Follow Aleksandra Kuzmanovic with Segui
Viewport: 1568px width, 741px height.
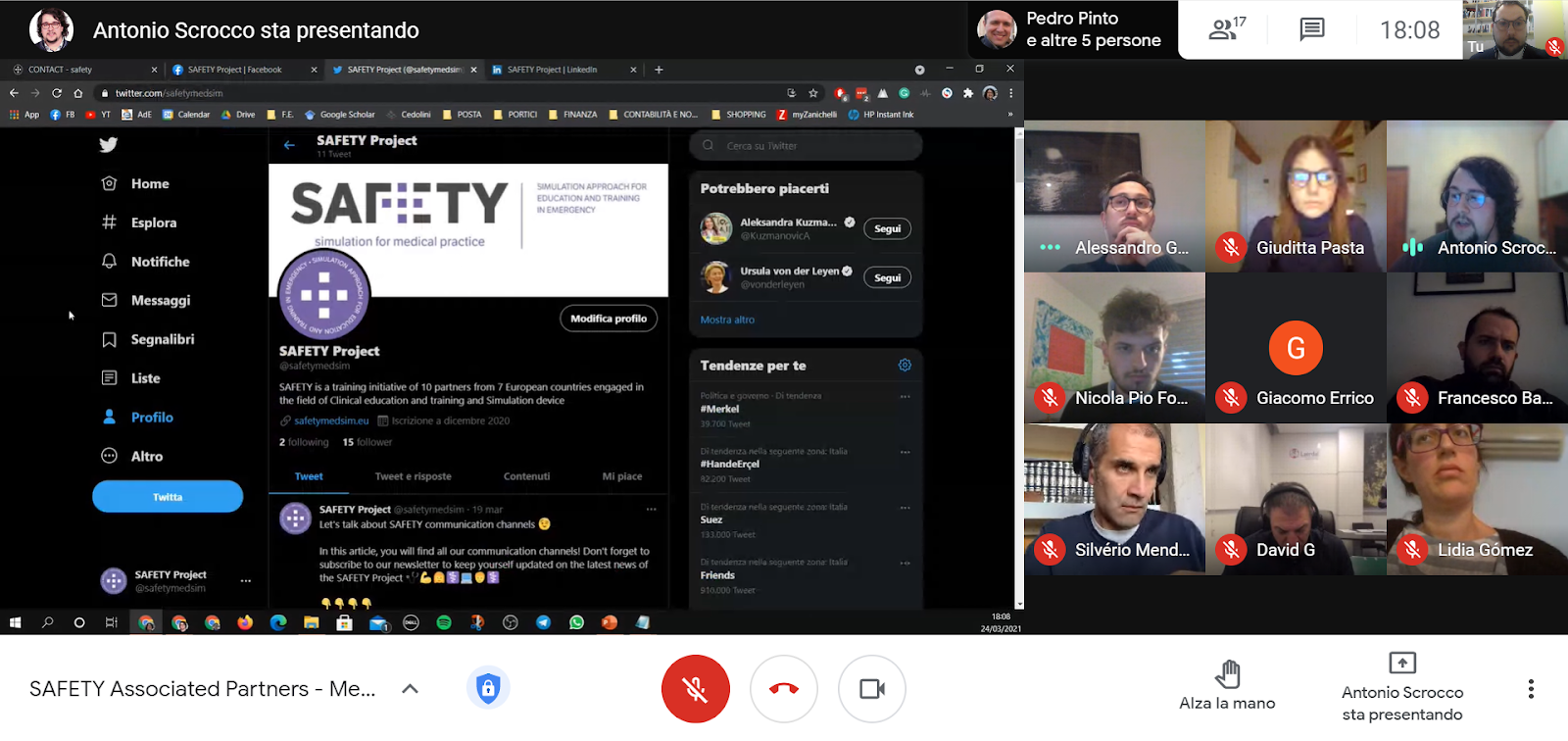point(888,228)
